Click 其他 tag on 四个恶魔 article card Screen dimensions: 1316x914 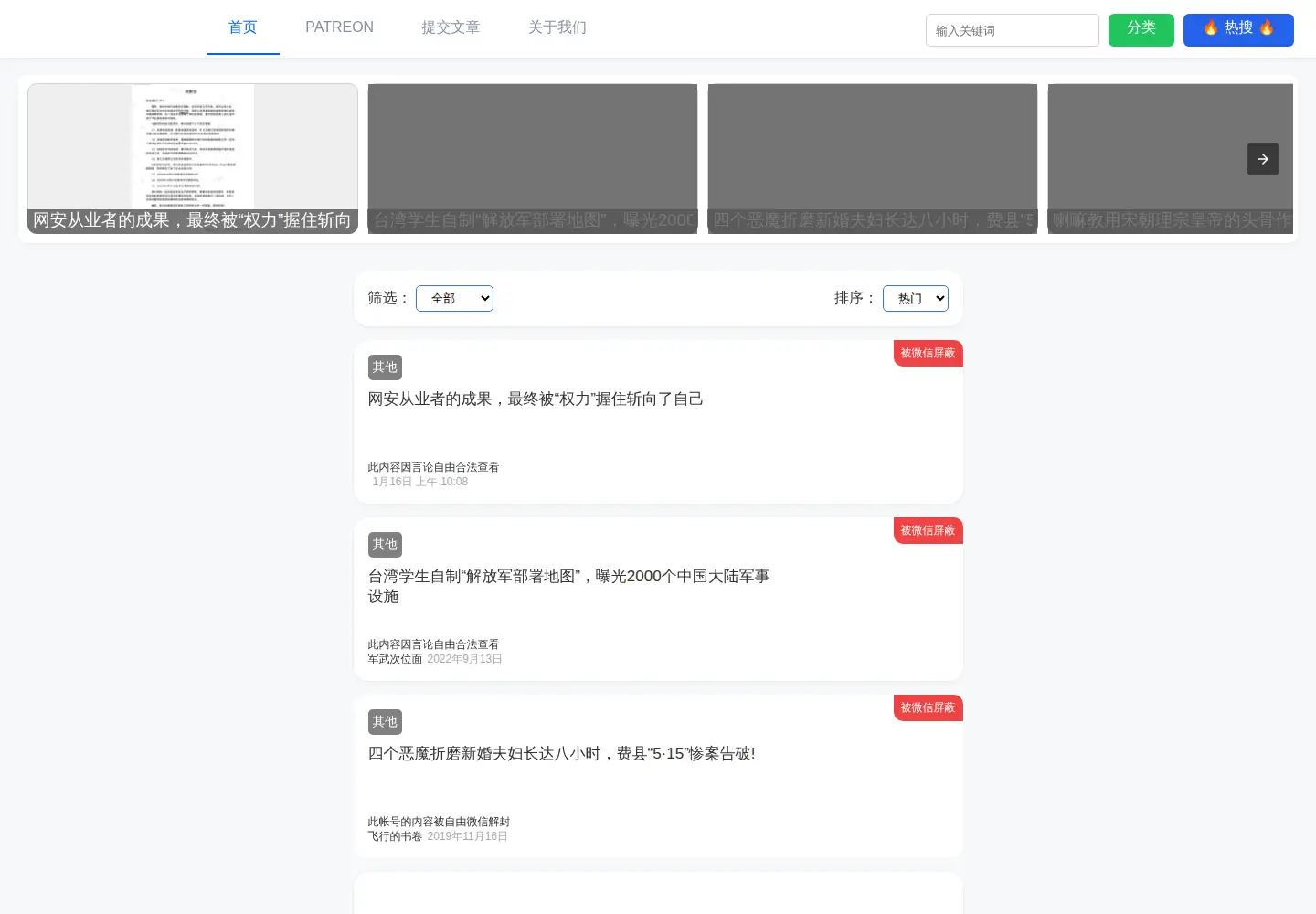(x=385, y=722)
